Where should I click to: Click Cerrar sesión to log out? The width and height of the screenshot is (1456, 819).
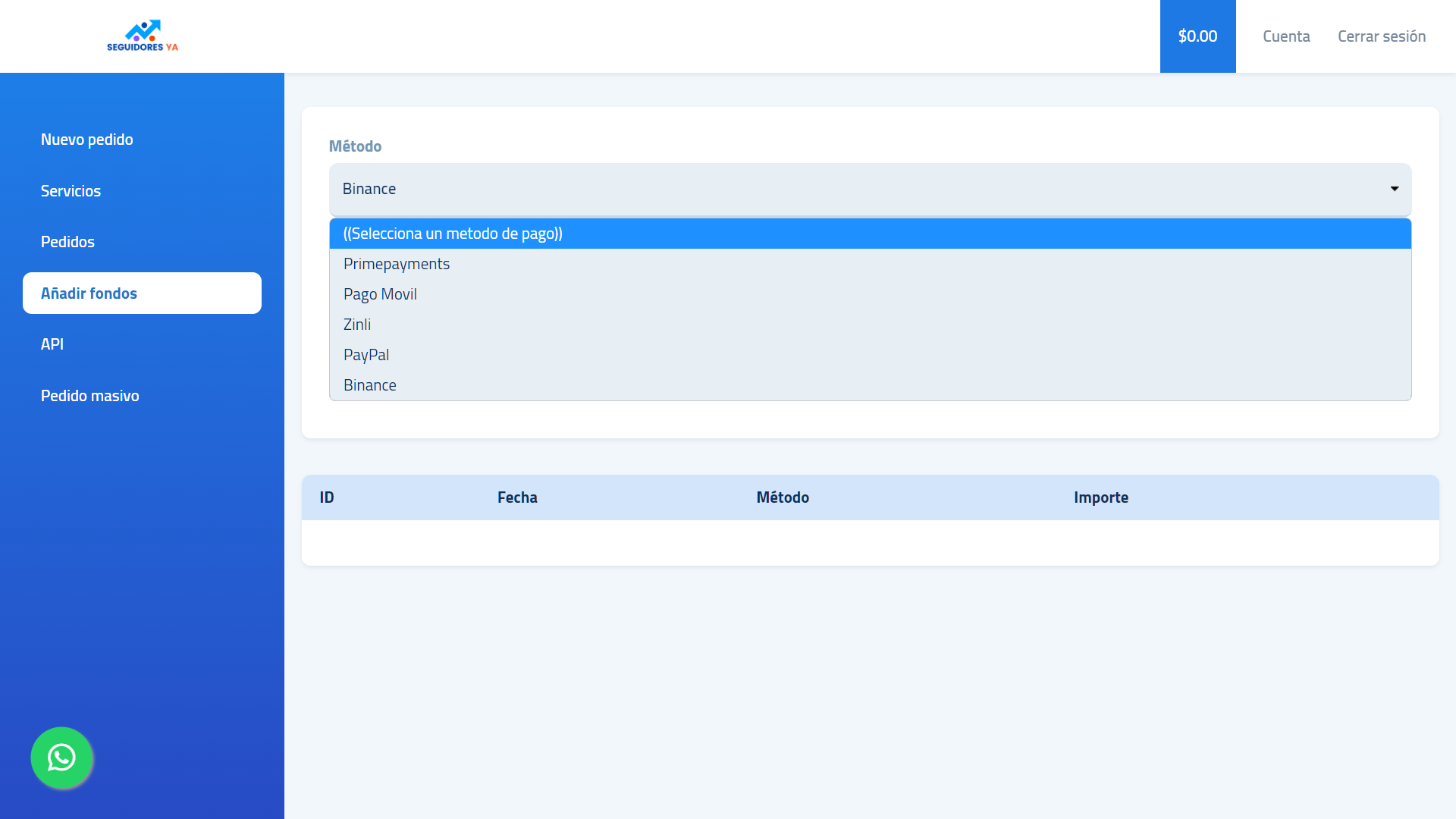[x=1382, y=36]
